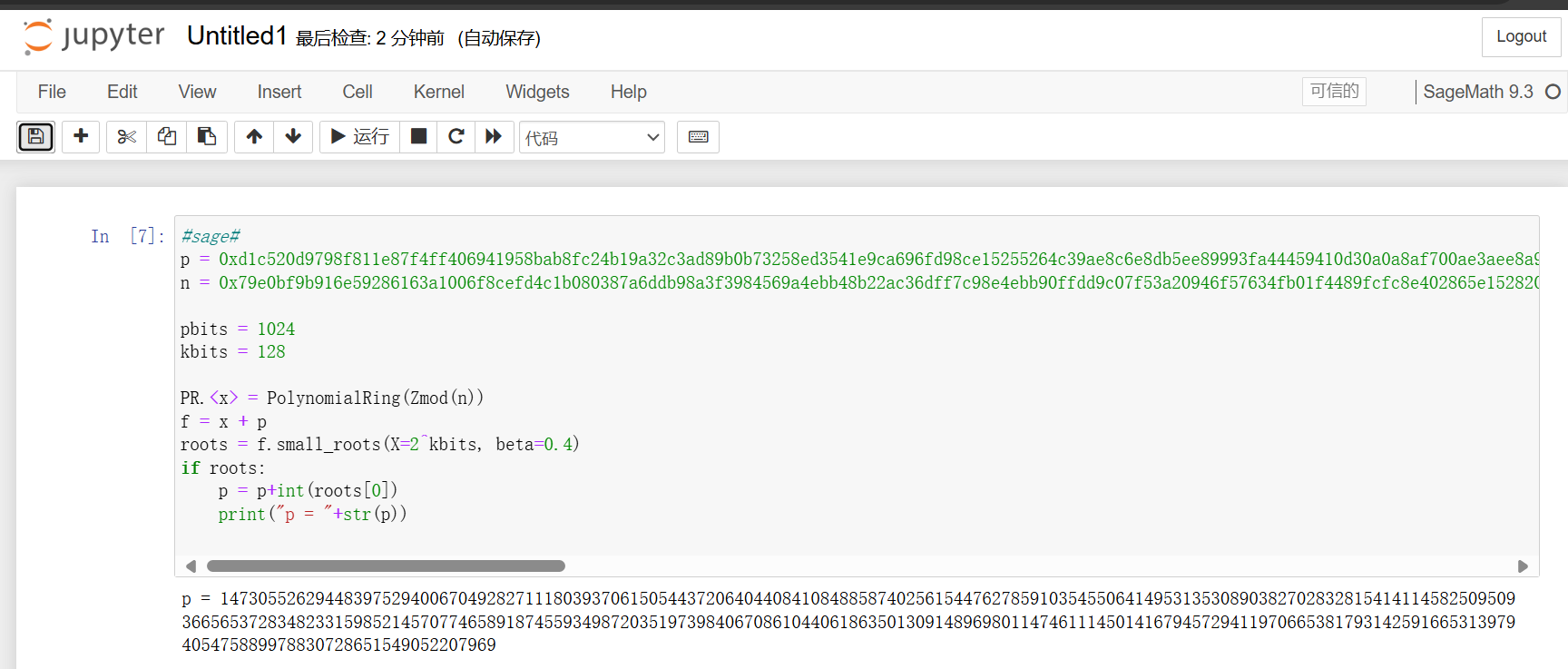The height and width of the screenshot is (669, 1568).
Task: Click the #sage# comment line
Action: coord(211,236)
